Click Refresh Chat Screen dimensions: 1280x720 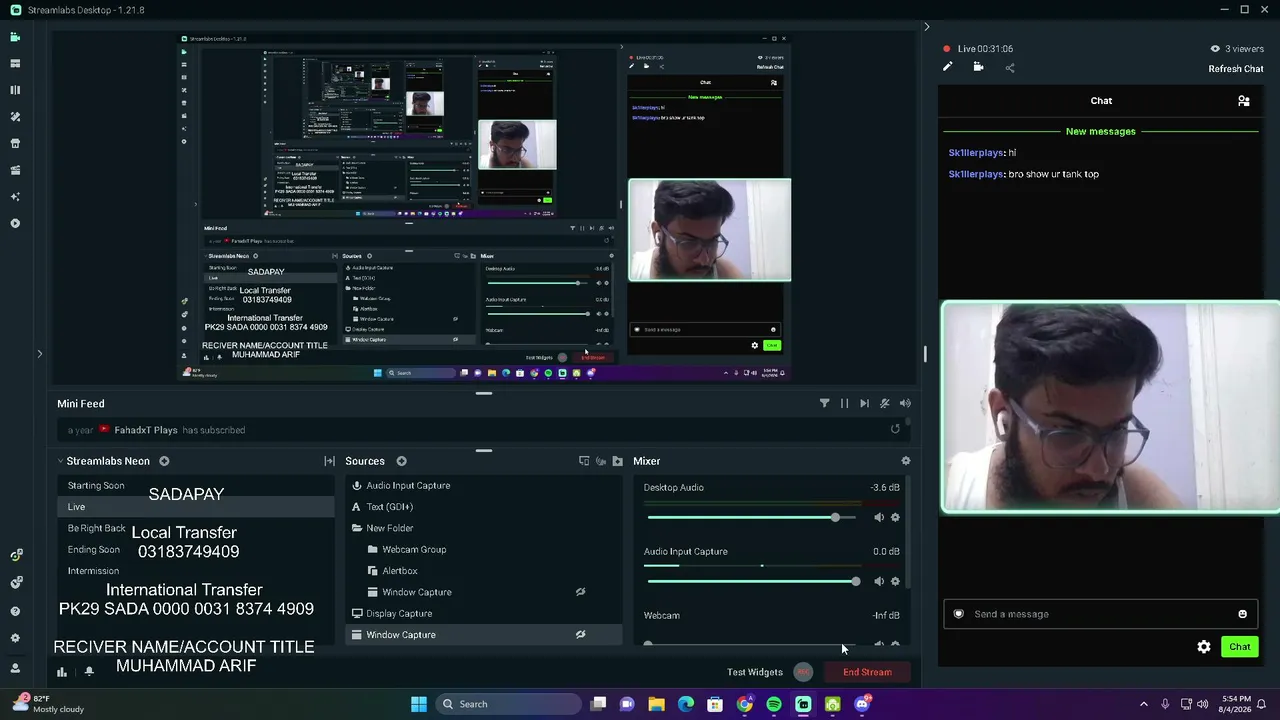(x=1236, y=69)
